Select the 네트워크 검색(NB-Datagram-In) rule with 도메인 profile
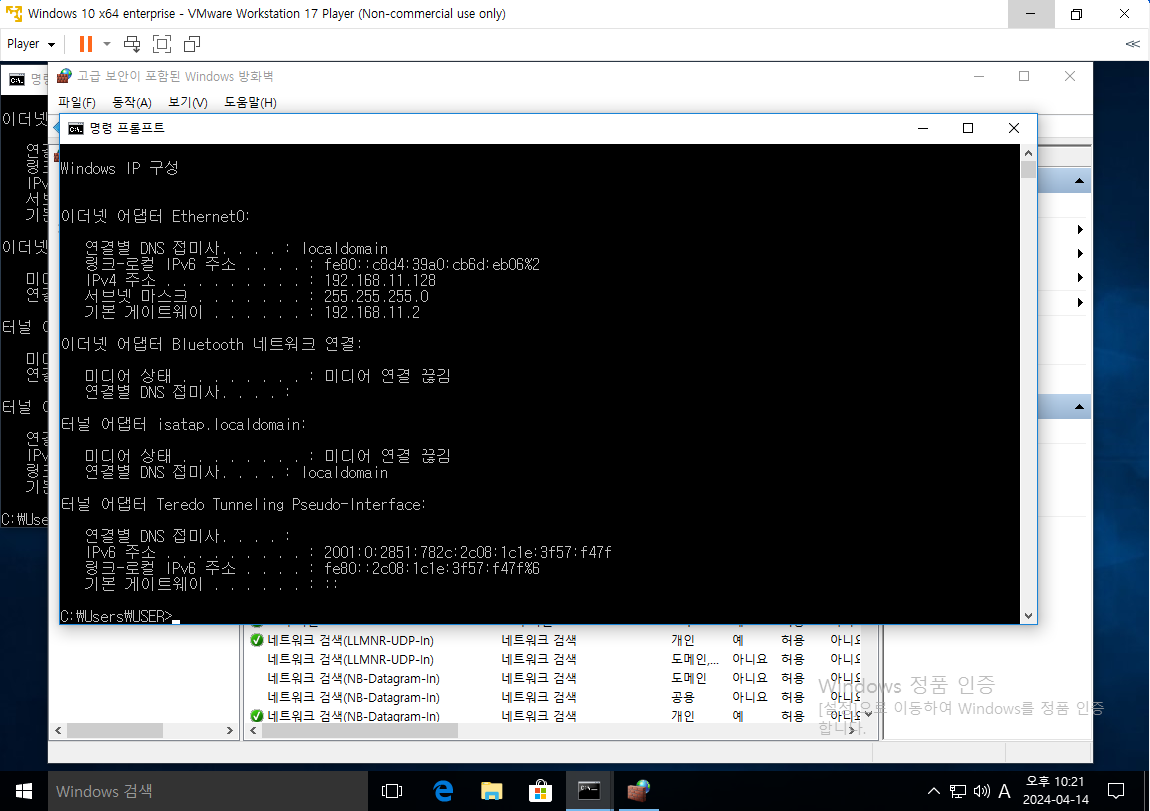This screenshot has width=1150, height=811. 555,678
